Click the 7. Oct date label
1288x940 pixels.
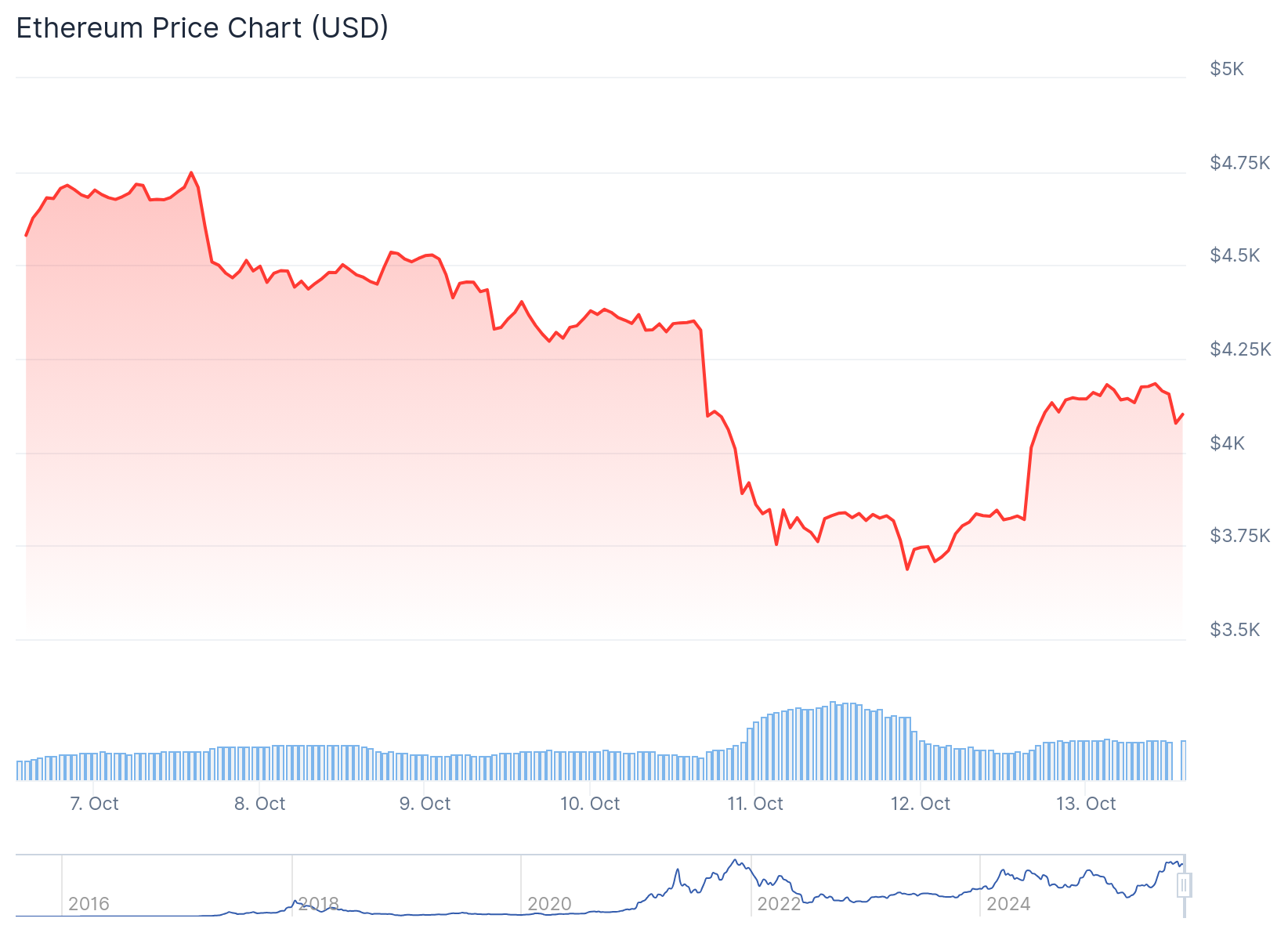coord(94,804)
